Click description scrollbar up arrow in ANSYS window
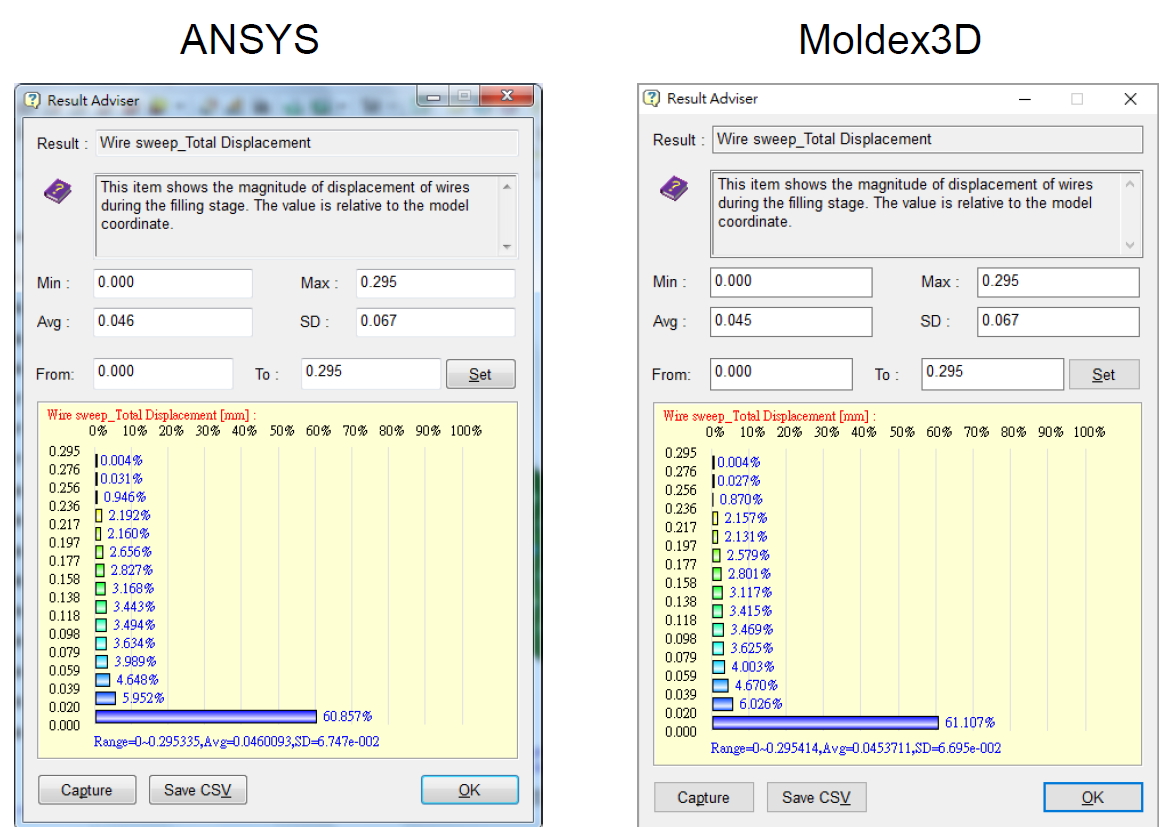1172x829 pixels. (x=507, y=186)
